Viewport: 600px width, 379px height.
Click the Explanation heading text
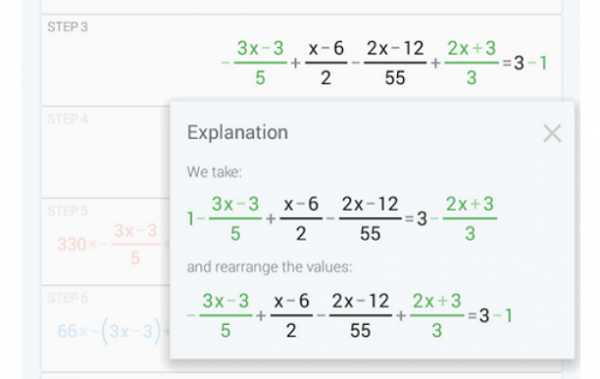237,133
